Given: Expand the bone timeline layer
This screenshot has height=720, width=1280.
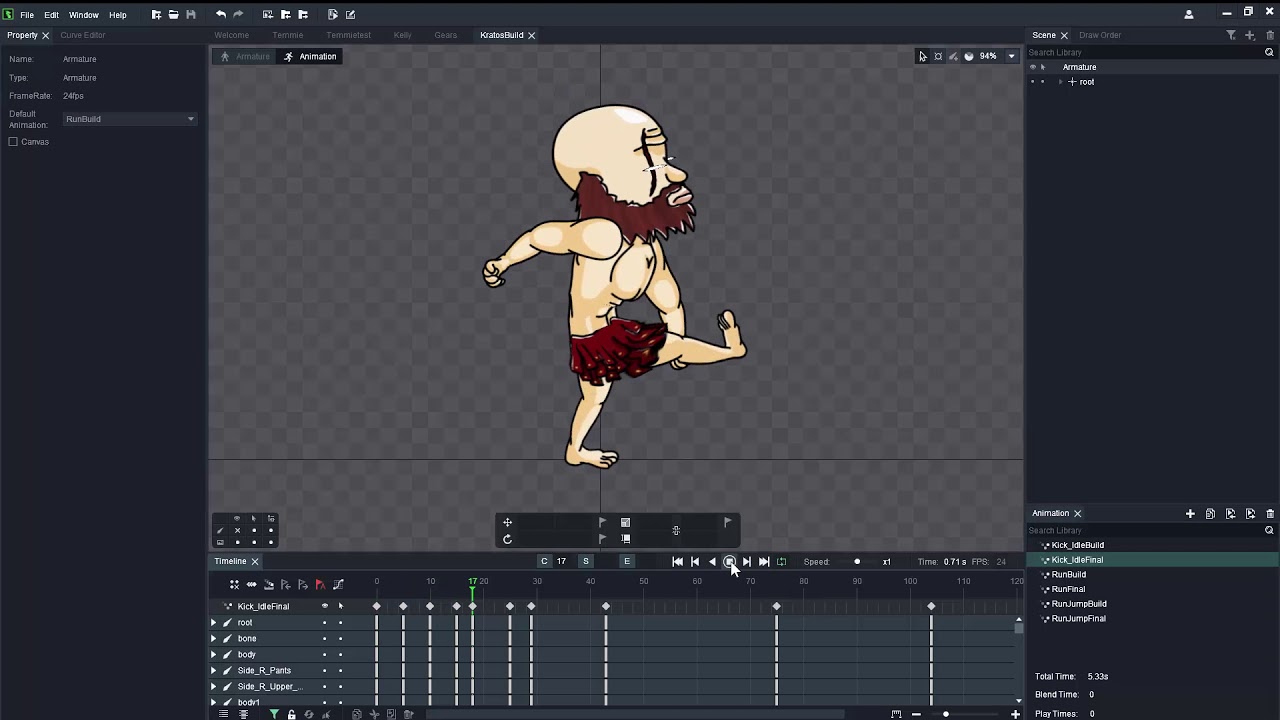Looking at the screenshot, I should pyautogui.click(x=213, y=639).
